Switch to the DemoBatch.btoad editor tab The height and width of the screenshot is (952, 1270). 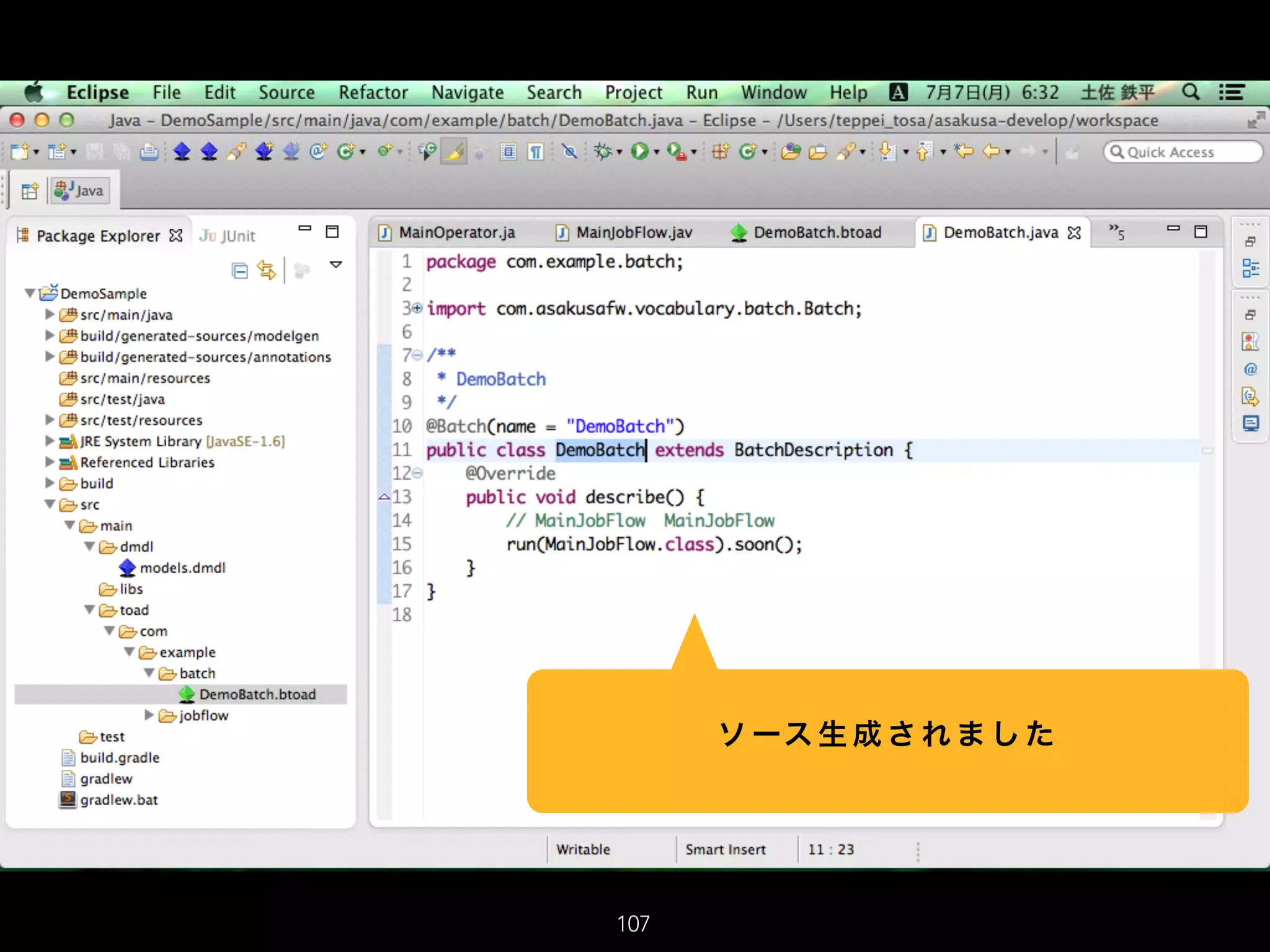click(x=806, y=232)
